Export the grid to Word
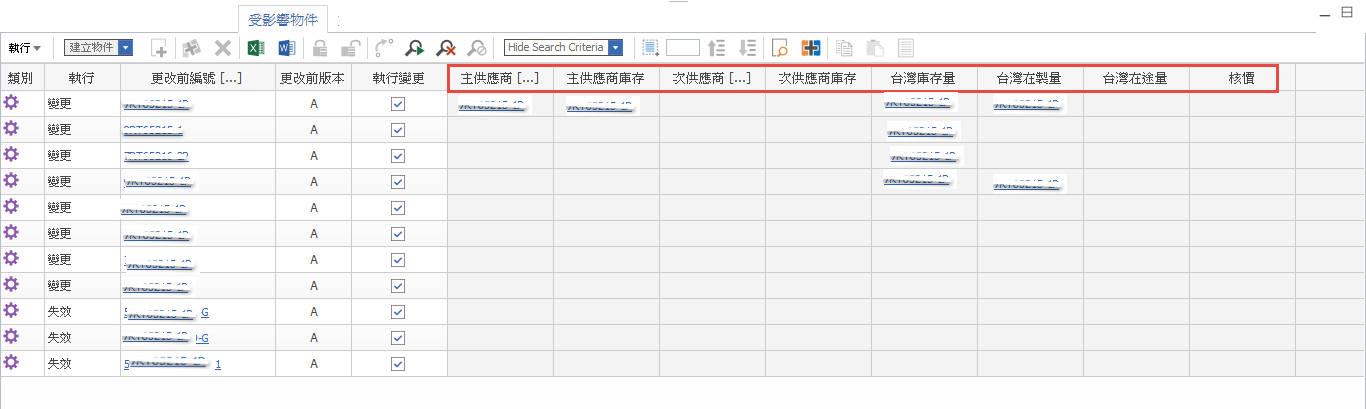The height and width of the screenshot is (409, 1366). (286, 48)
